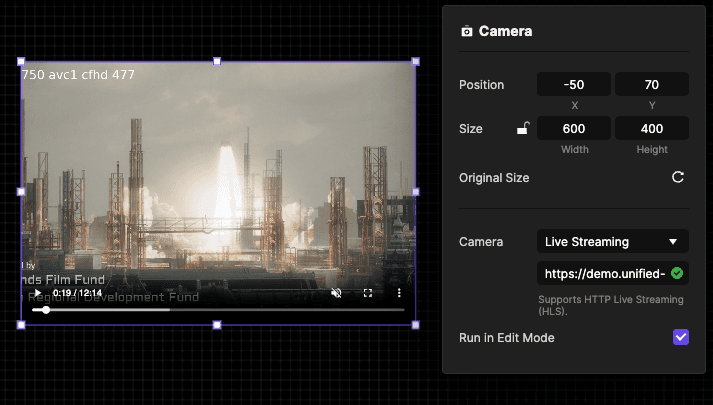The image size is (713, 405).
Task: Edit the Height value field
Action: coord(652,129)
